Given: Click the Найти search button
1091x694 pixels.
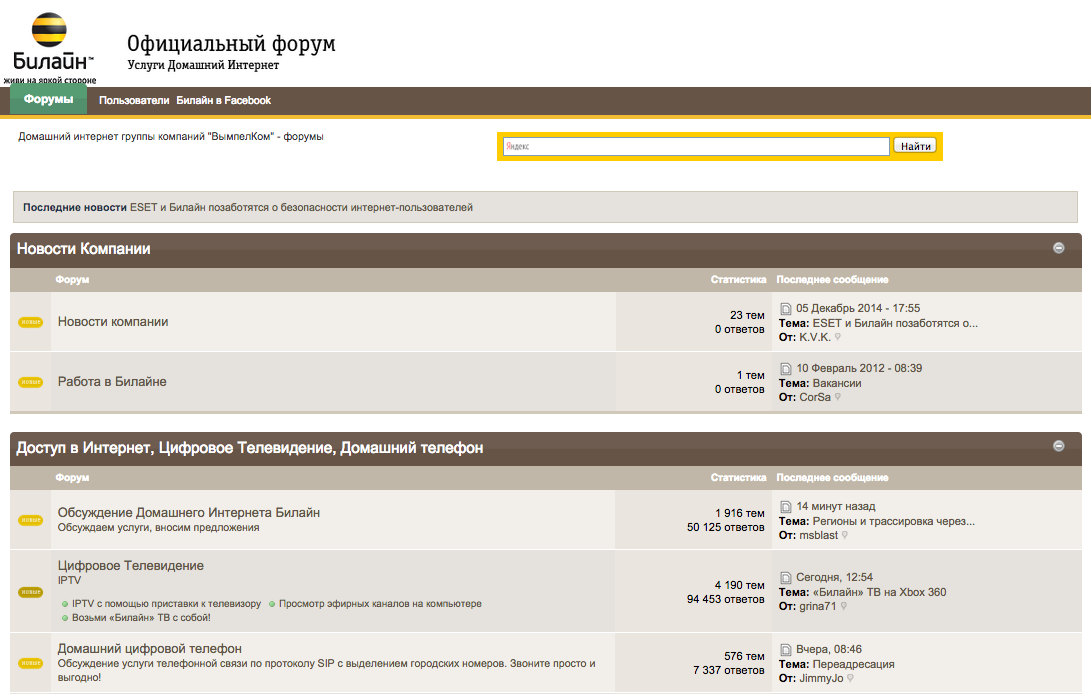Looking at the screenshot, I should tap(915, 146).
